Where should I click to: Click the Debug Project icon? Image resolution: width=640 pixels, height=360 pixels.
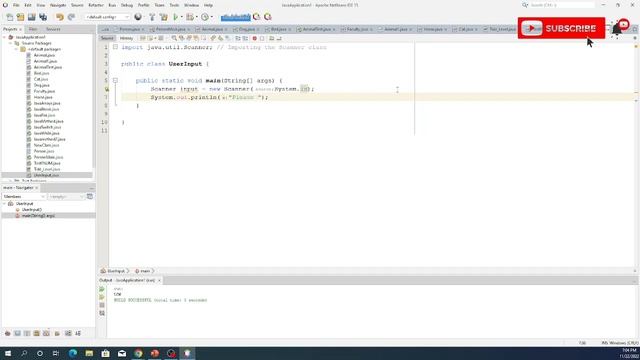coord(190,17)
